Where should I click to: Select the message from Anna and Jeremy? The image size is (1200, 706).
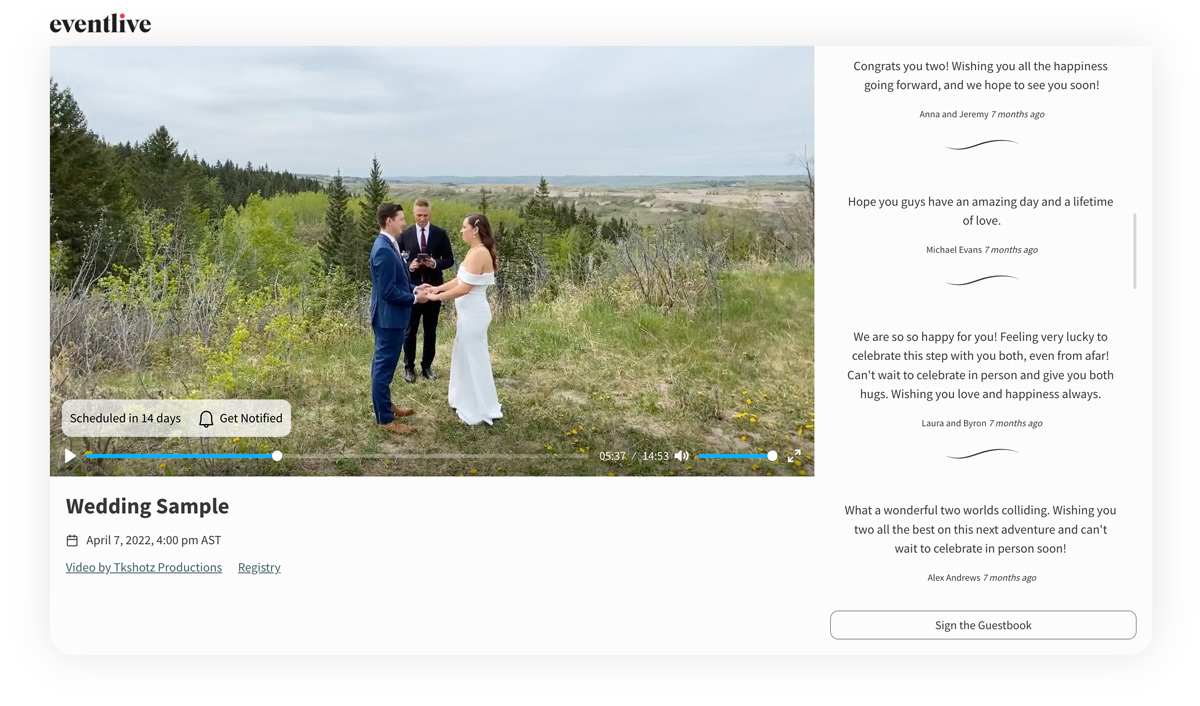tap(982, 85)
